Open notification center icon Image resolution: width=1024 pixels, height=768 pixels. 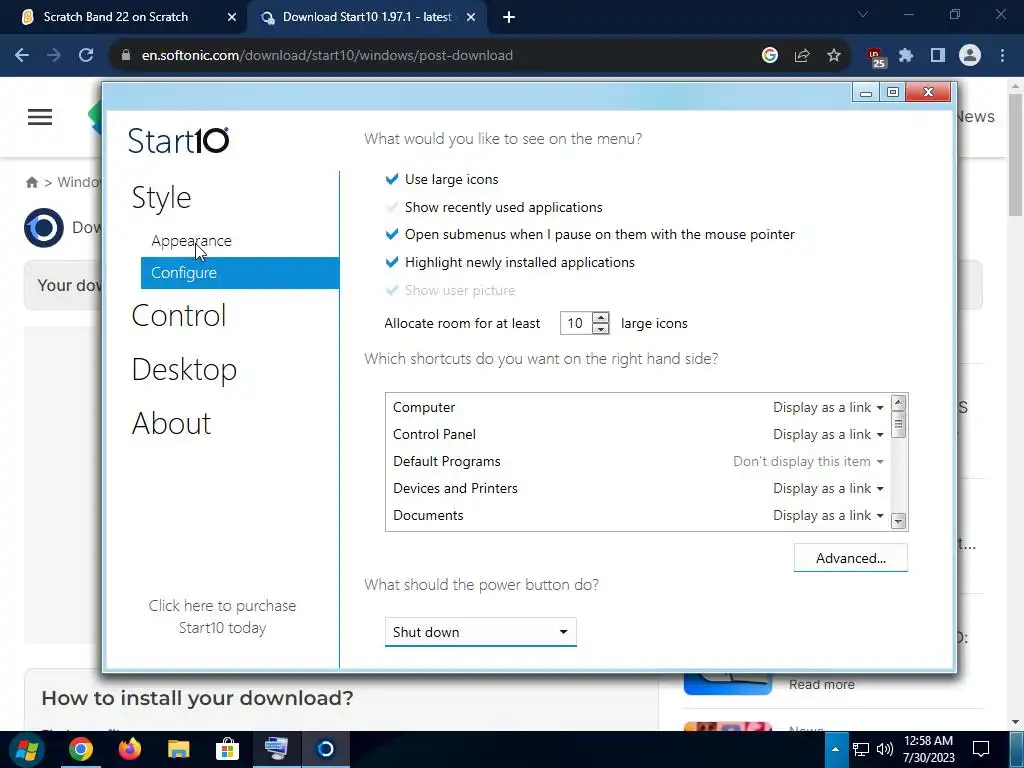click(981, 749)
